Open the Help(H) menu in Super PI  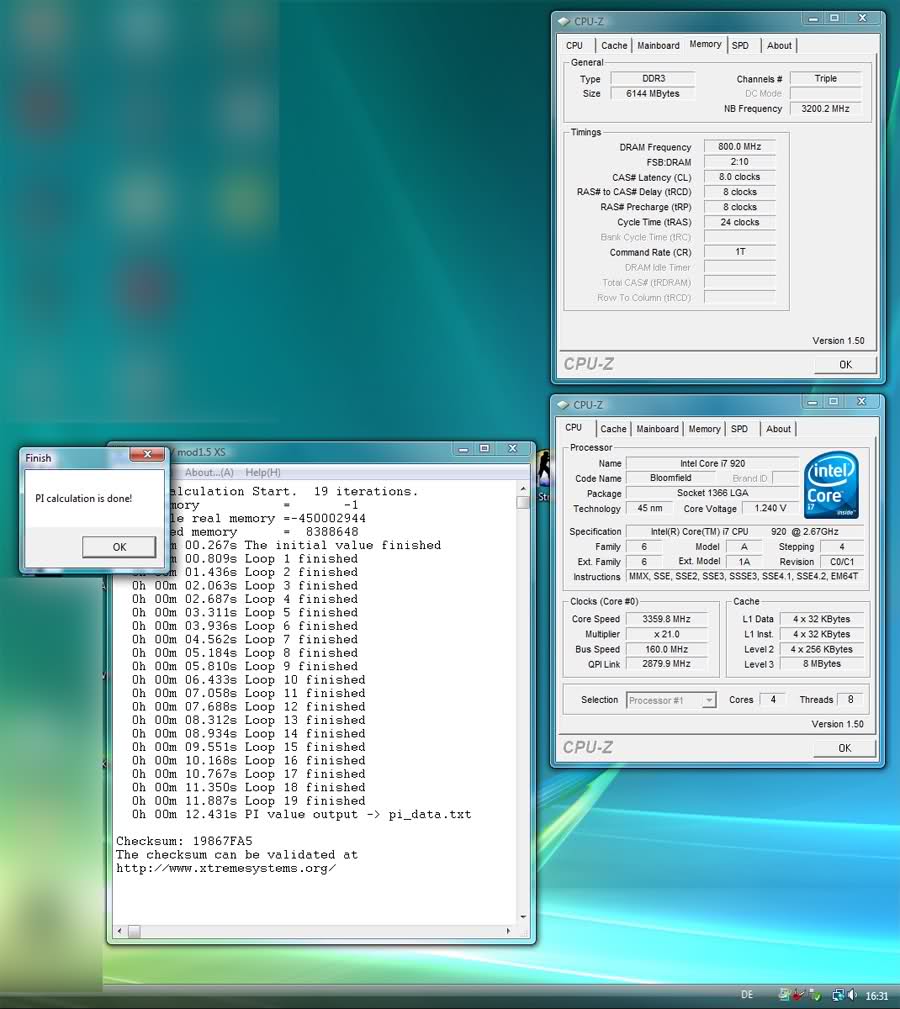pos(262,472)
